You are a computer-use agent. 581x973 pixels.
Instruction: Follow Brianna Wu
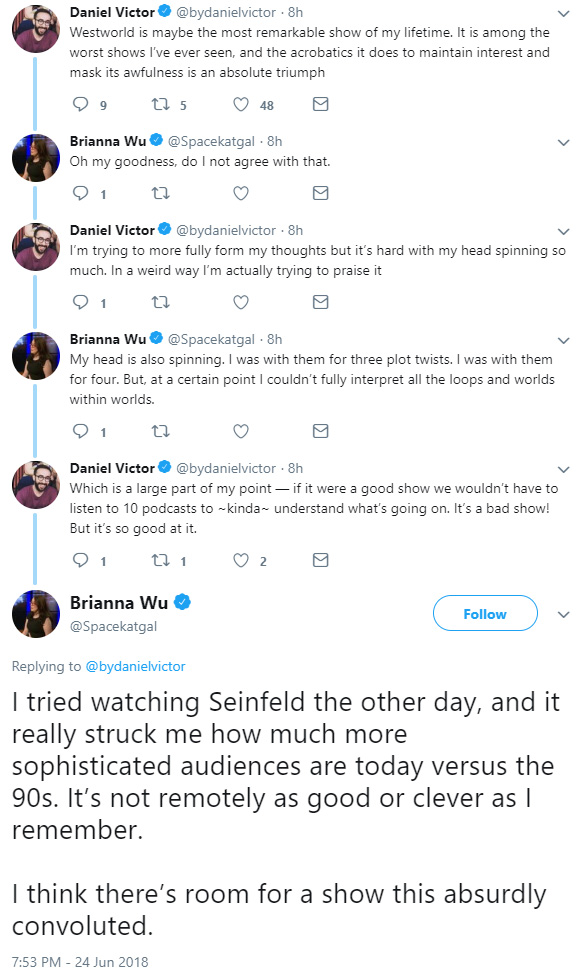485,614
